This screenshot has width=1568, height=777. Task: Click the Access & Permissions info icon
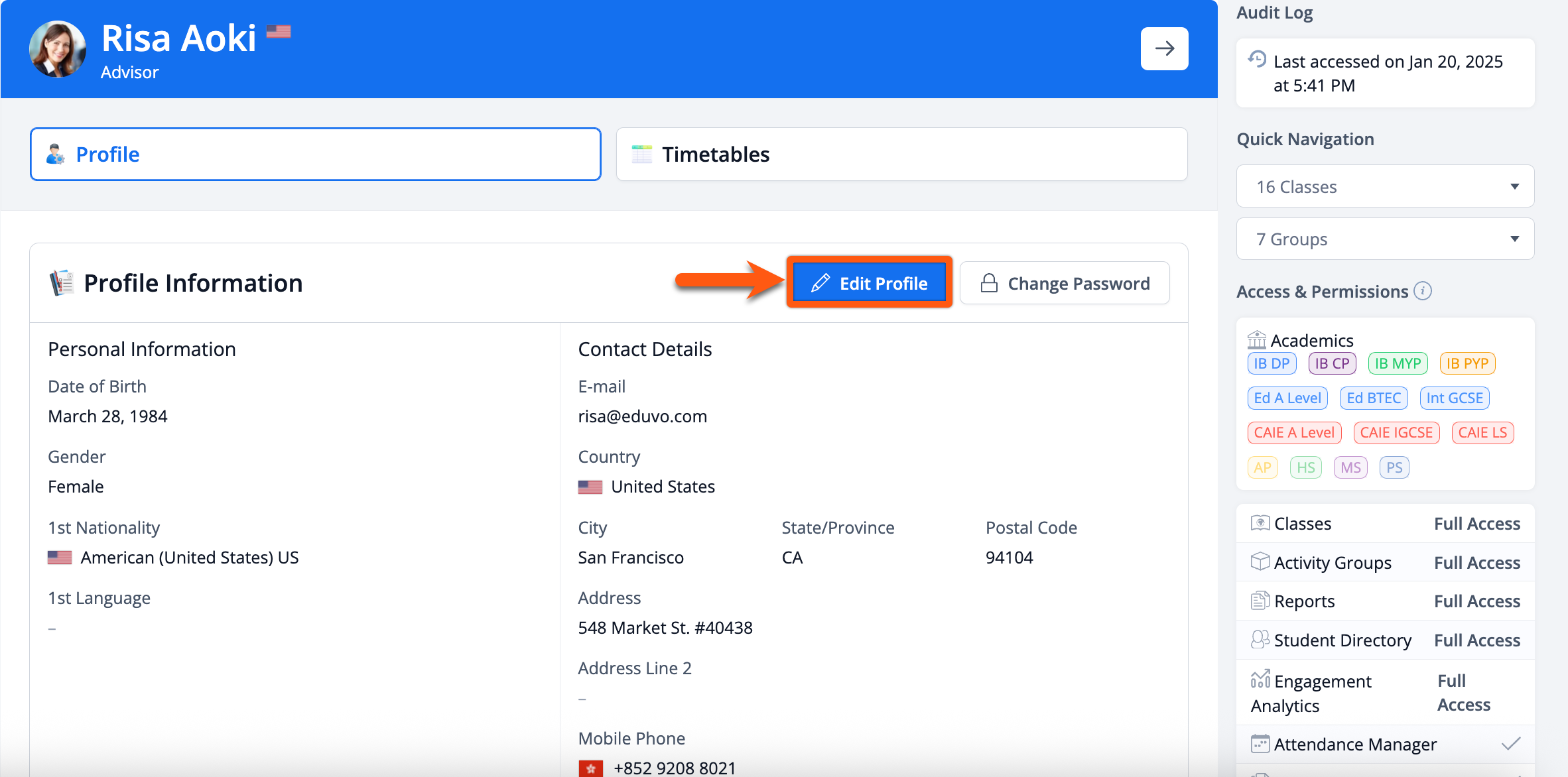pos(1423,291)
